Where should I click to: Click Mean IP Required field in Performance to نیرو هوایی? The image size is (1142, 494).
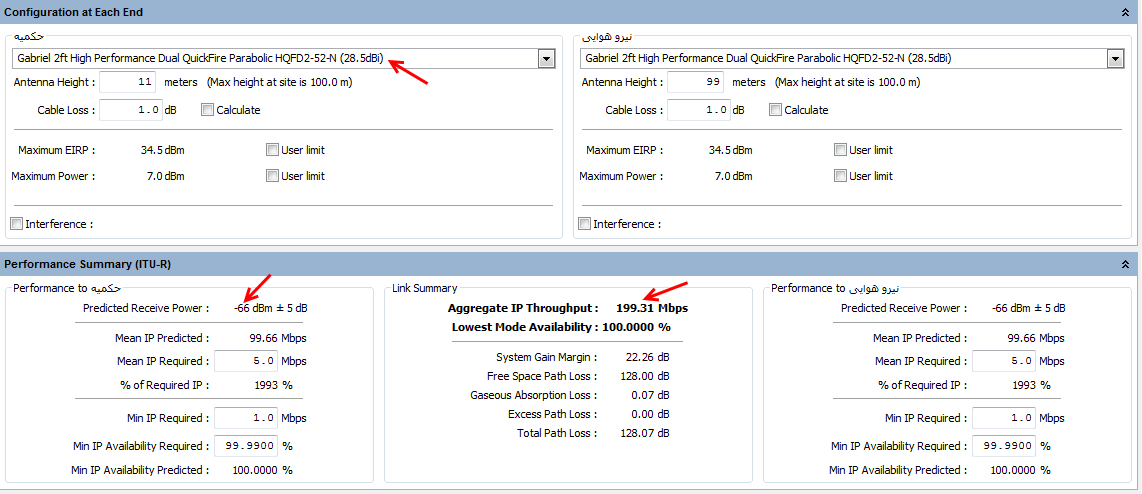[x=1004, y=361]
